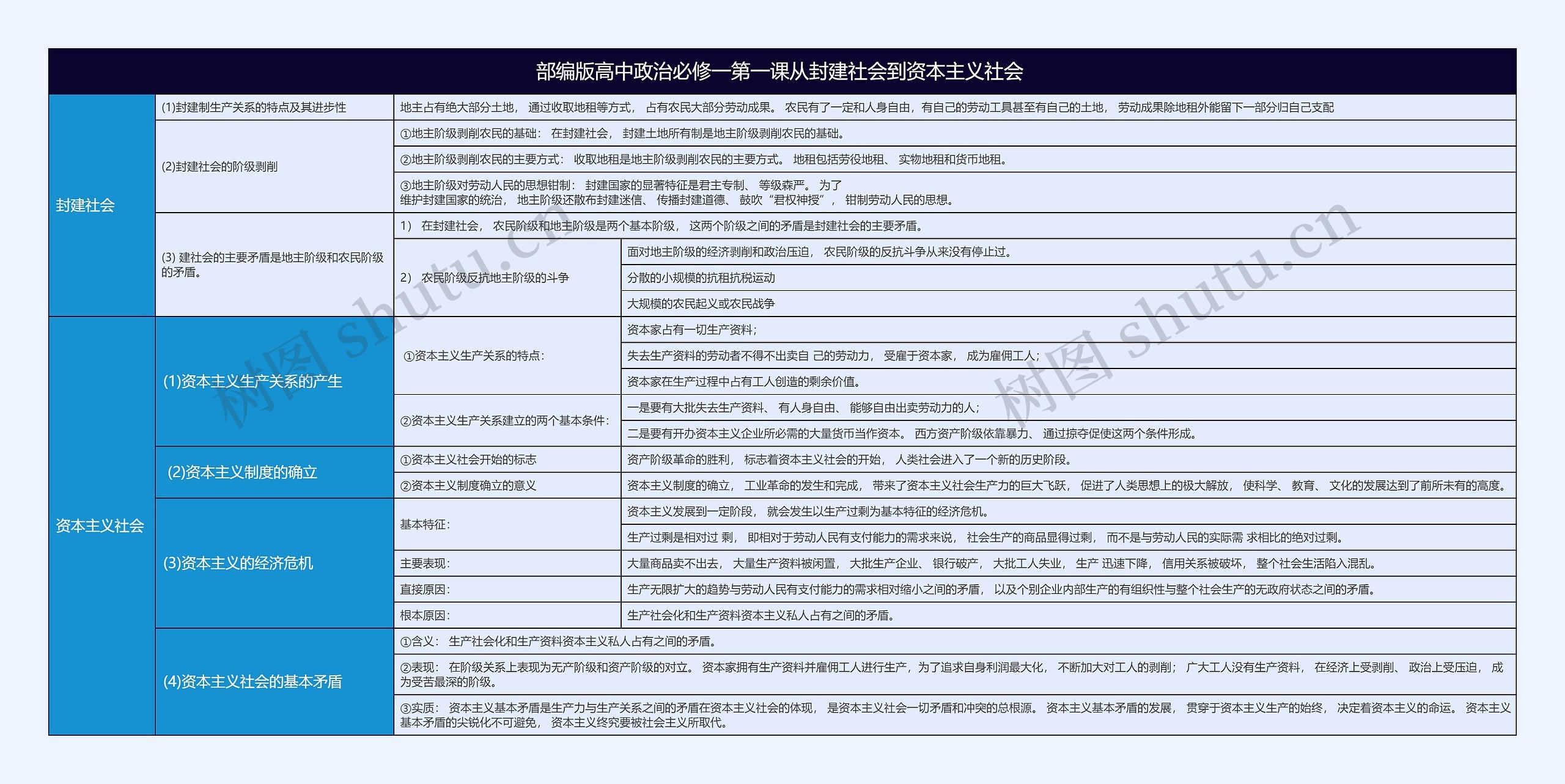This screenshot has height=784, width=1565.
Task: Select the 大规模的农民起义或农民战争 row
Action: 1069,304
